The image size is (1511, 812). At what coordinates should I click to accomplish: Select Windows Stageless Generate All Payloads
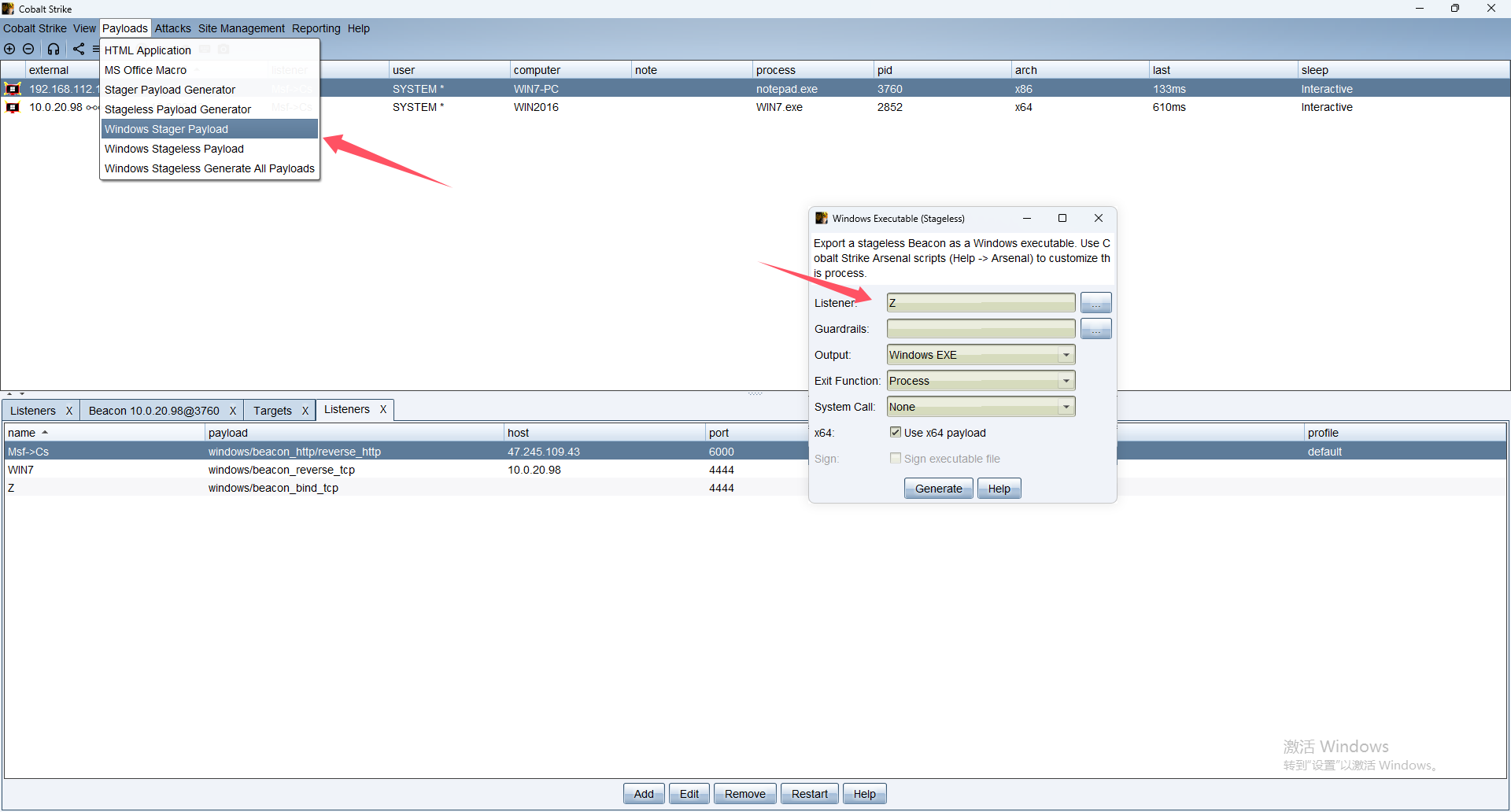[x=209, y=168]
